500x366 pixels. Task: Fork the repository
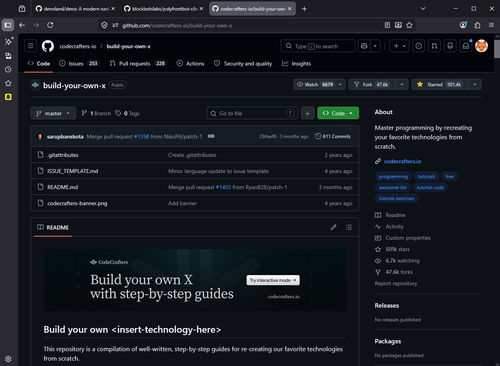click(372, 85)
